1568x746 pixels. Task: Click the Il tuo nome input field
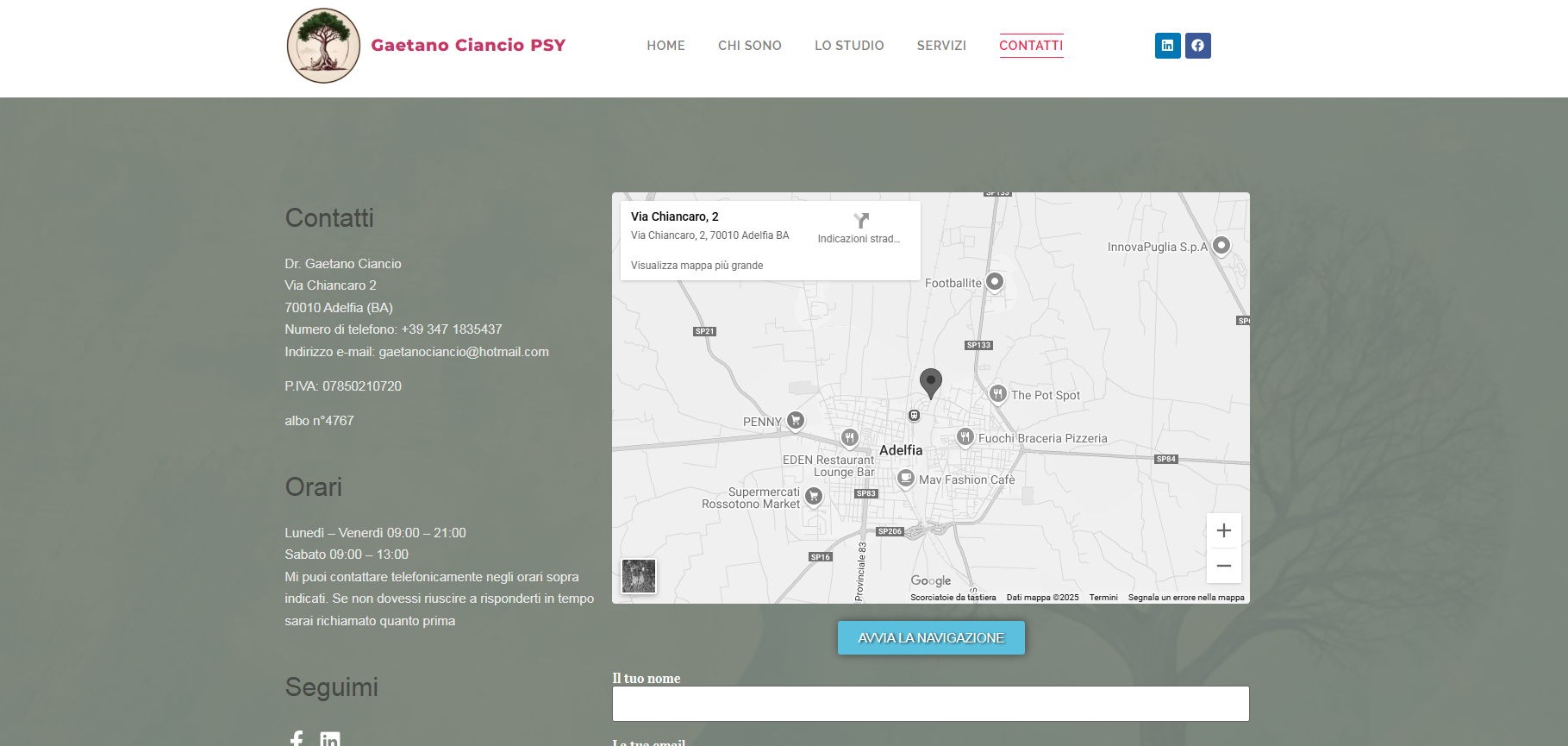[930, 704]
